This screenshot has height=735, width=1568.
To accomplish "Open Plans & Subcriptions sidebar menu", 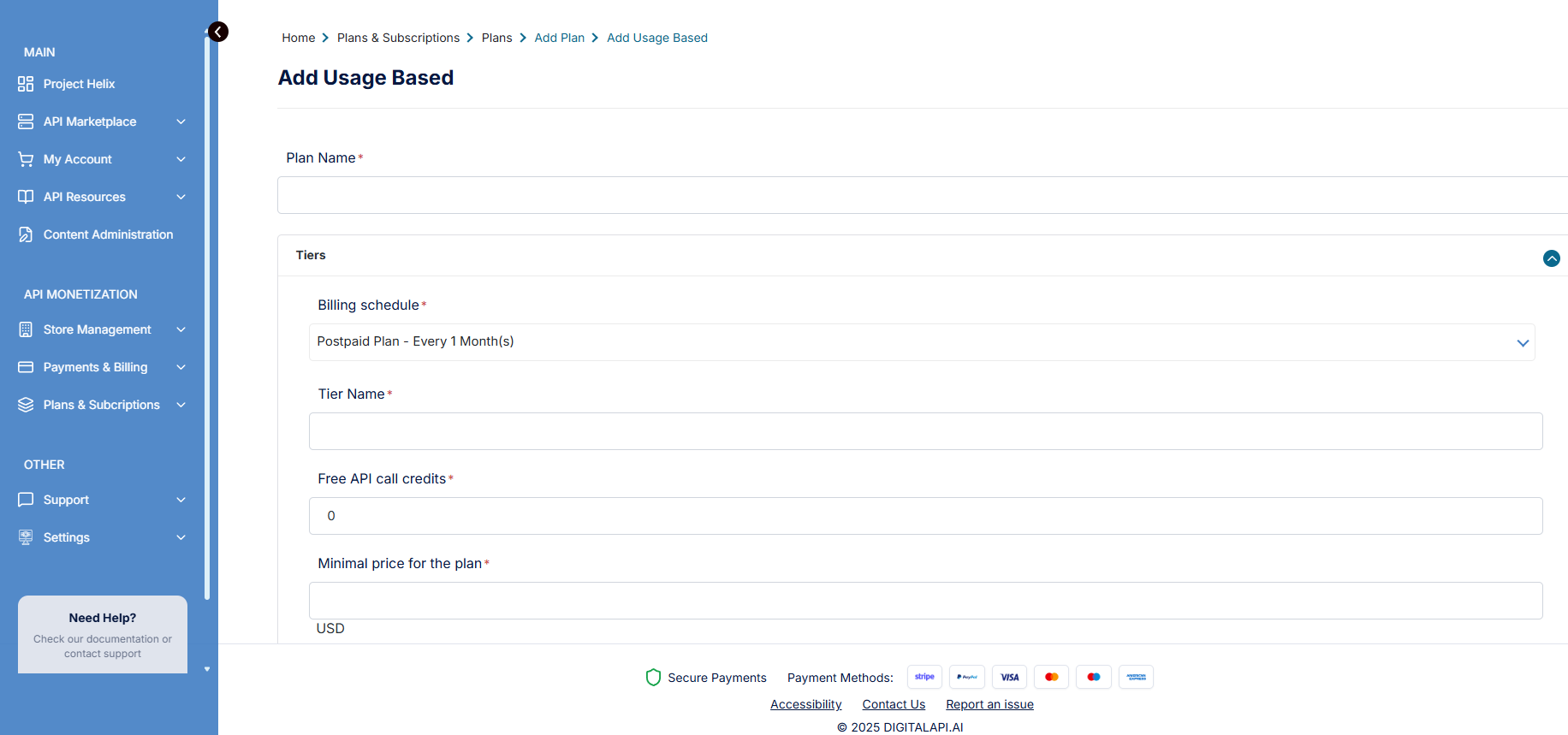I will coord(101,405).
